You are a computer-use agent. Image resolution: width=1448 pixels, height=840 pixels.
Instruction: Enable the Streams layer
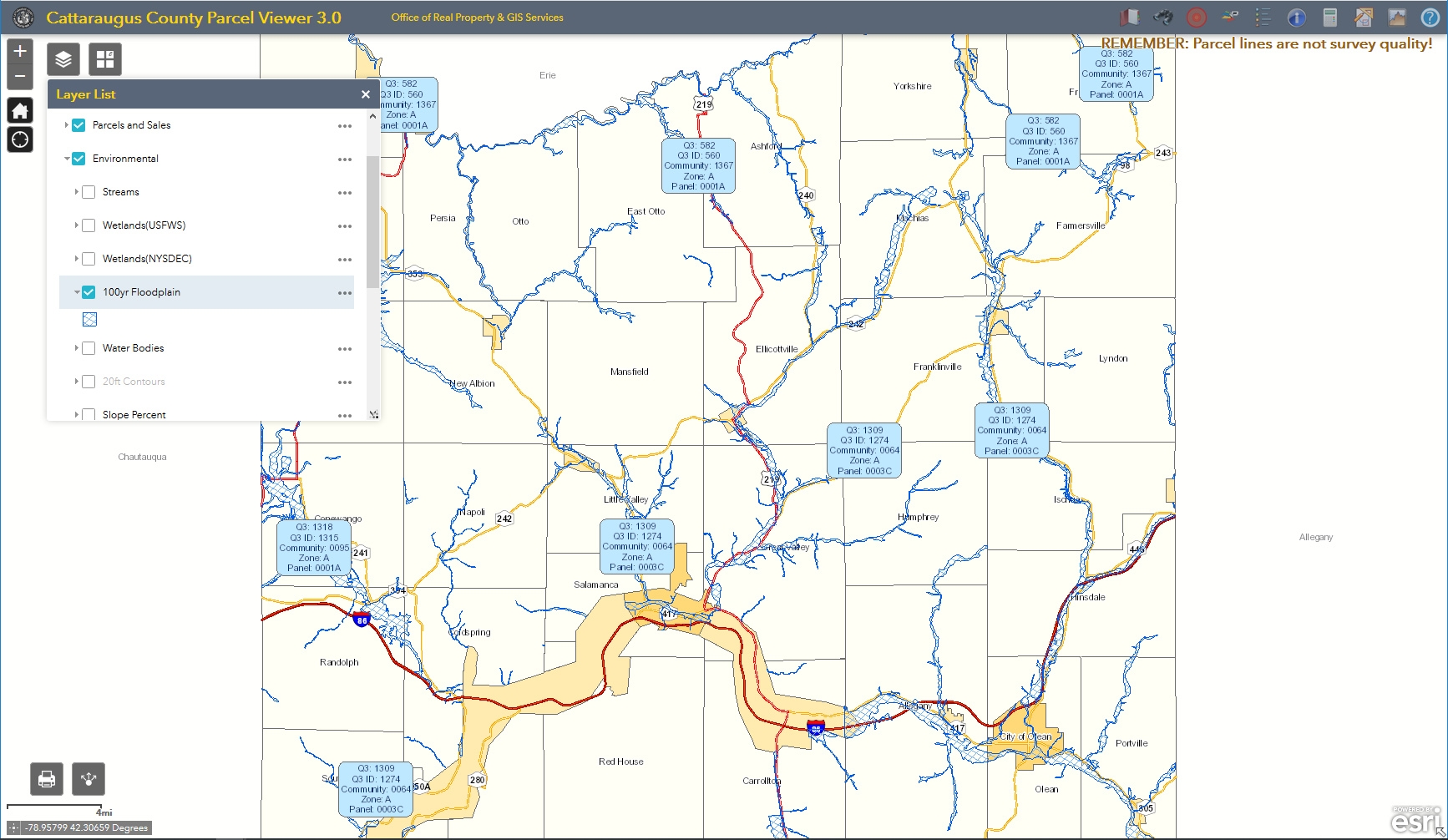[89, 191]
